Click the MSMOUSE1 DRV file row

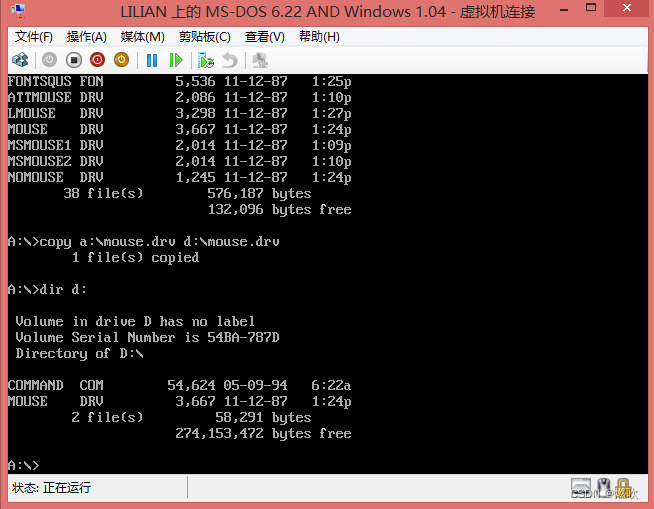coord(180,145)
